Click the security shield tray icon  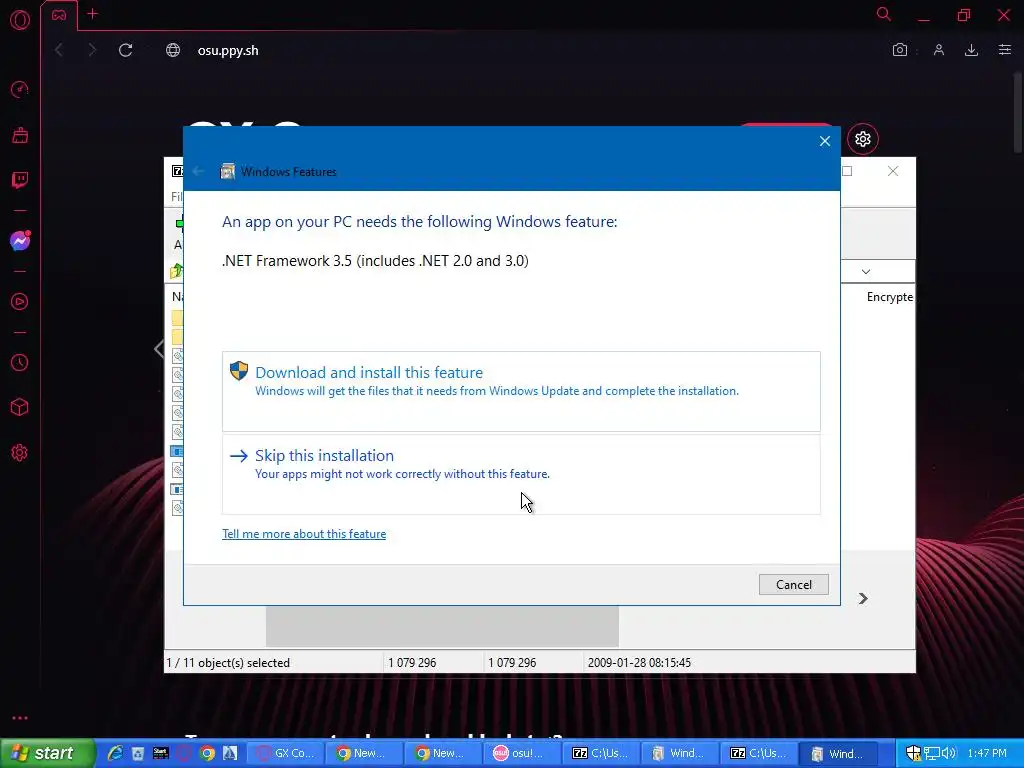[x=913, y=753]
